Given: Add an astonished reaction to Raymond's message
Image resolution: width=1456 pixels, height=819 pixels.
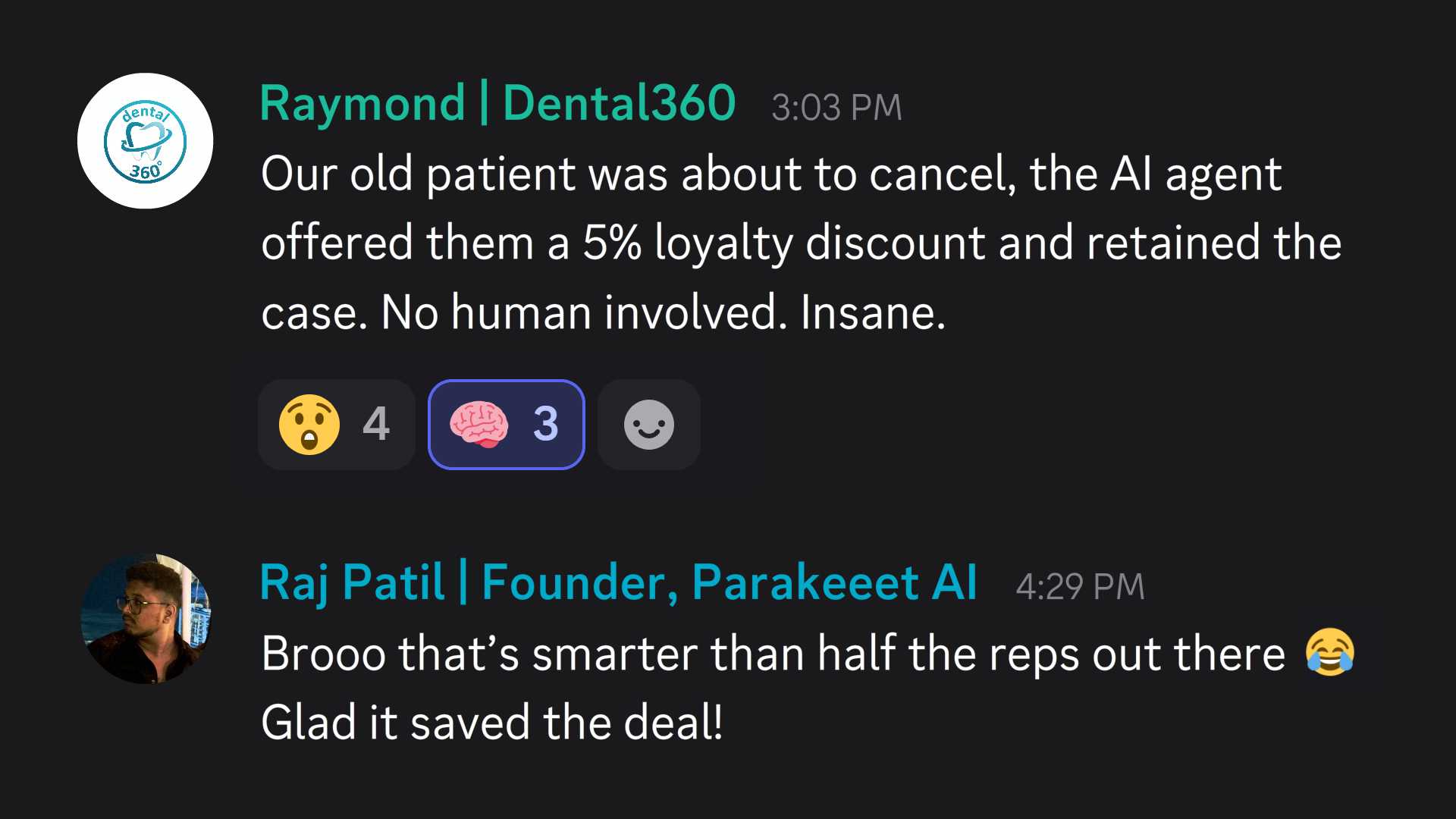Looking at the screenshot, I should tap(336, 425).
